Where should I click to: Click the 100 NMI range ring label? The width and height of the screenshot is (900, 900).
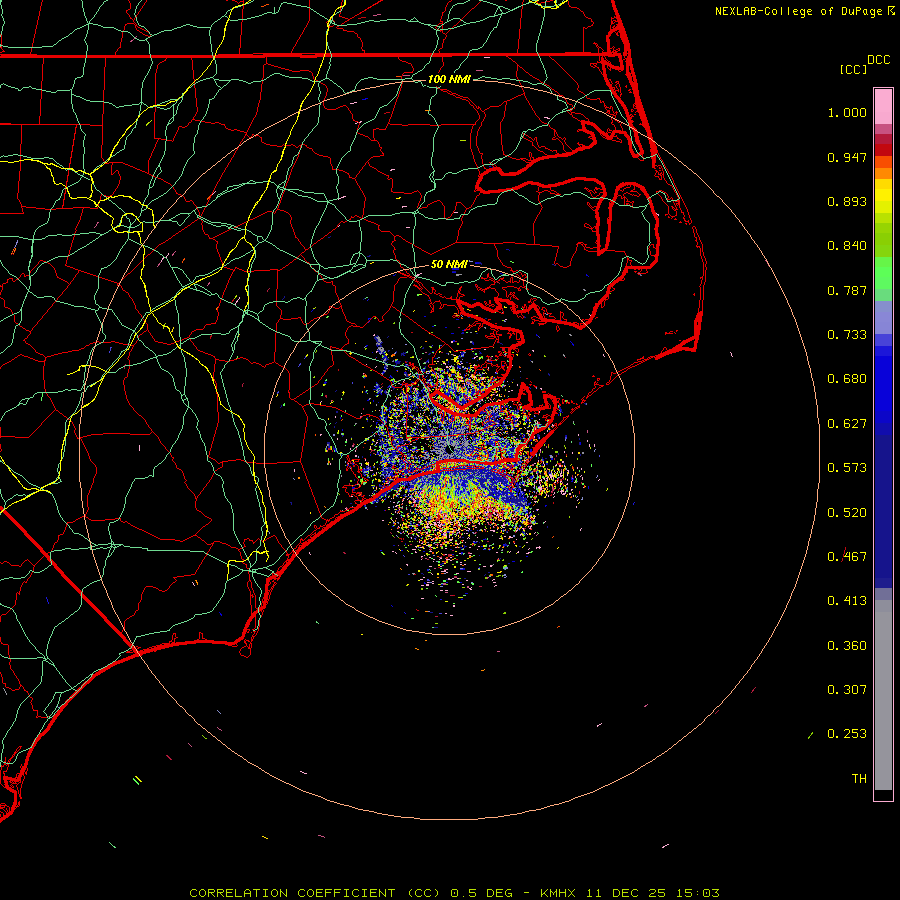click(449, 79)
